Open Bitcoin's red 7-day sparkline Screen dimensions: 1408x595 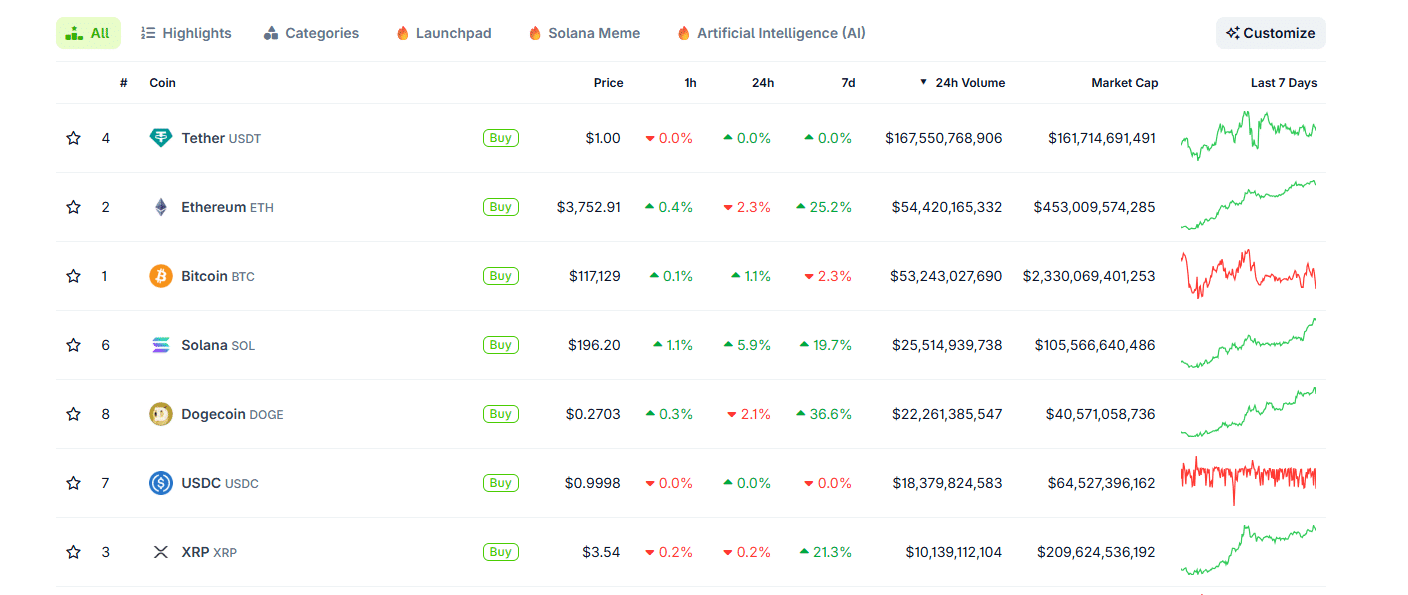coord(1249,274)
